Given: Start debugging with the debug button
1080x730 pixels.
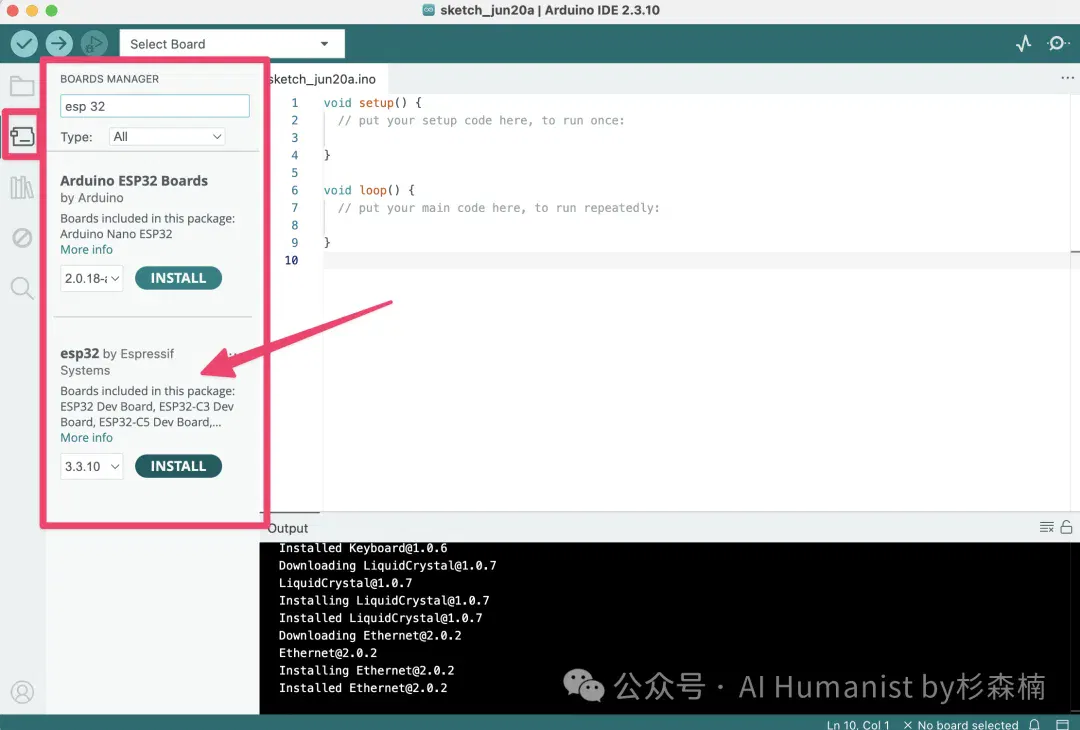Looking at the screenshot, I should coord(94,44).
